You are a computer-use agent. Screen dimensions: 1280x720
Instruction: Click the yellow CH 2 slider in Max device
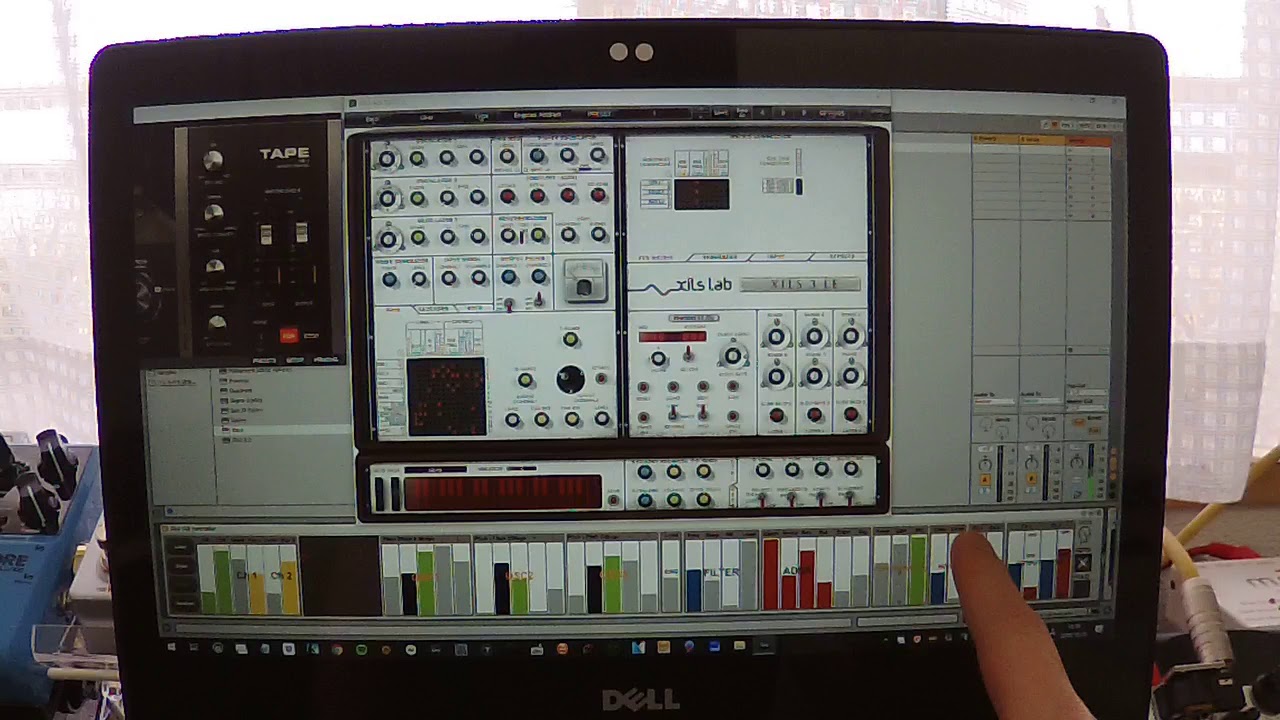point(289,586)
